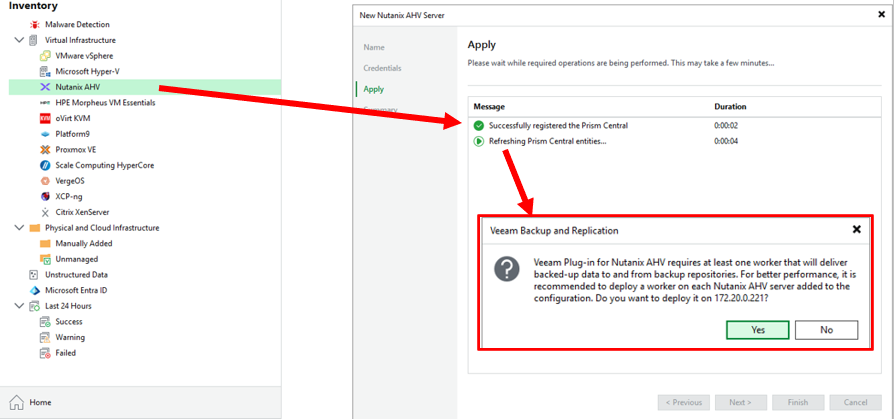Viewport: 894px width, 419px height.
Task: Click the Success status icon
Action: tap(45, 322)
